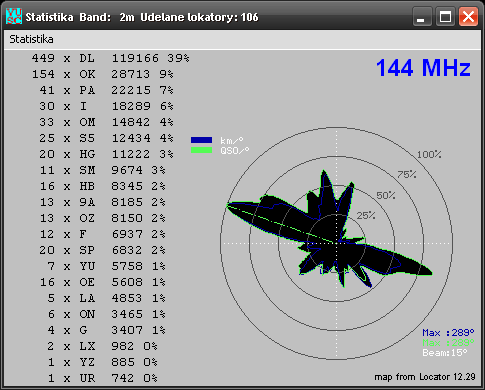Maximize the Statistika window

click(x=445, y=17)
